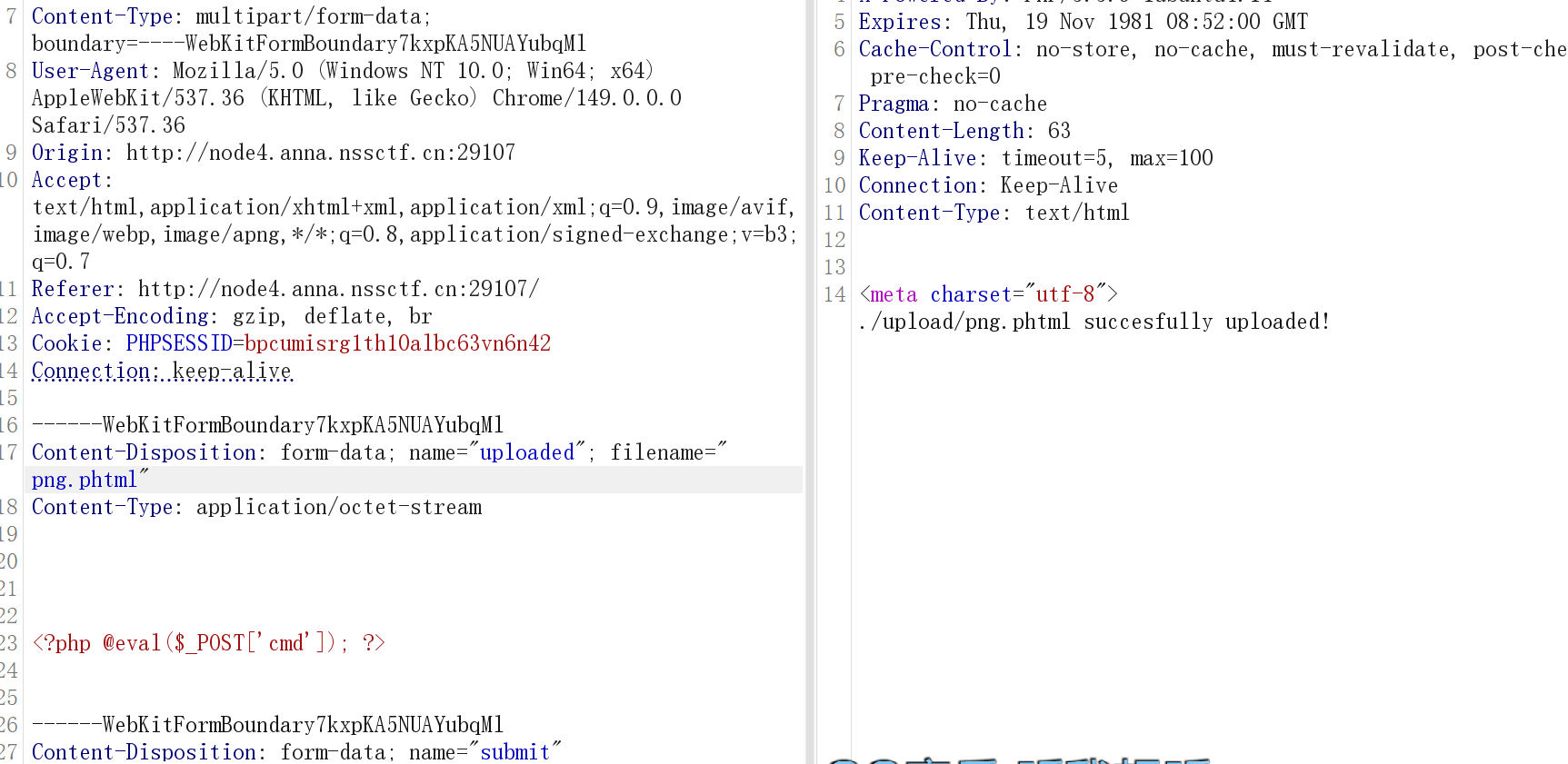This screenshot has width=1568, height=764.
Task: Select the User-Agent header line
Action: click(343, 71)
